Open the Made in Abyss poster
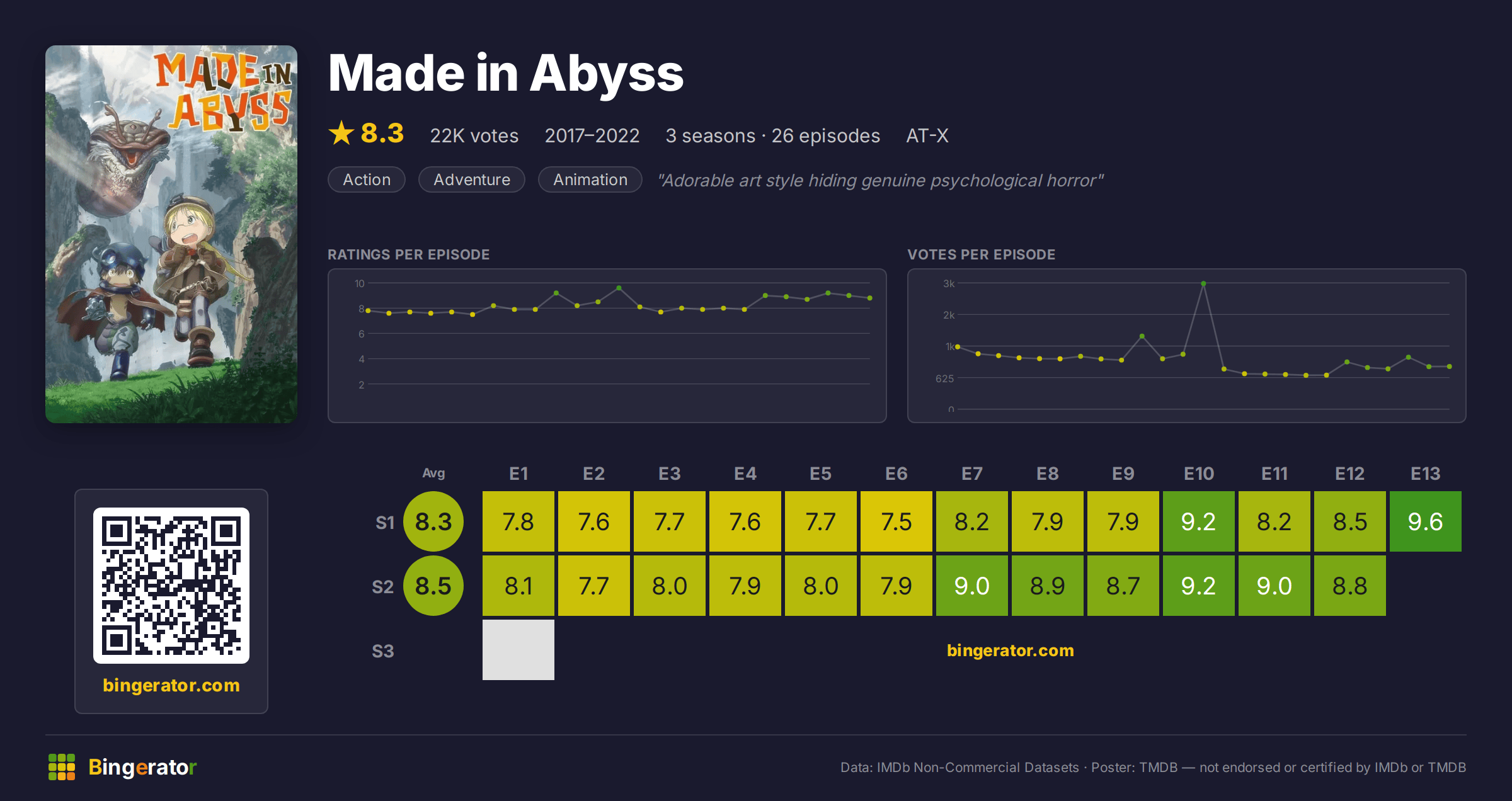 (x=171, y=234)
